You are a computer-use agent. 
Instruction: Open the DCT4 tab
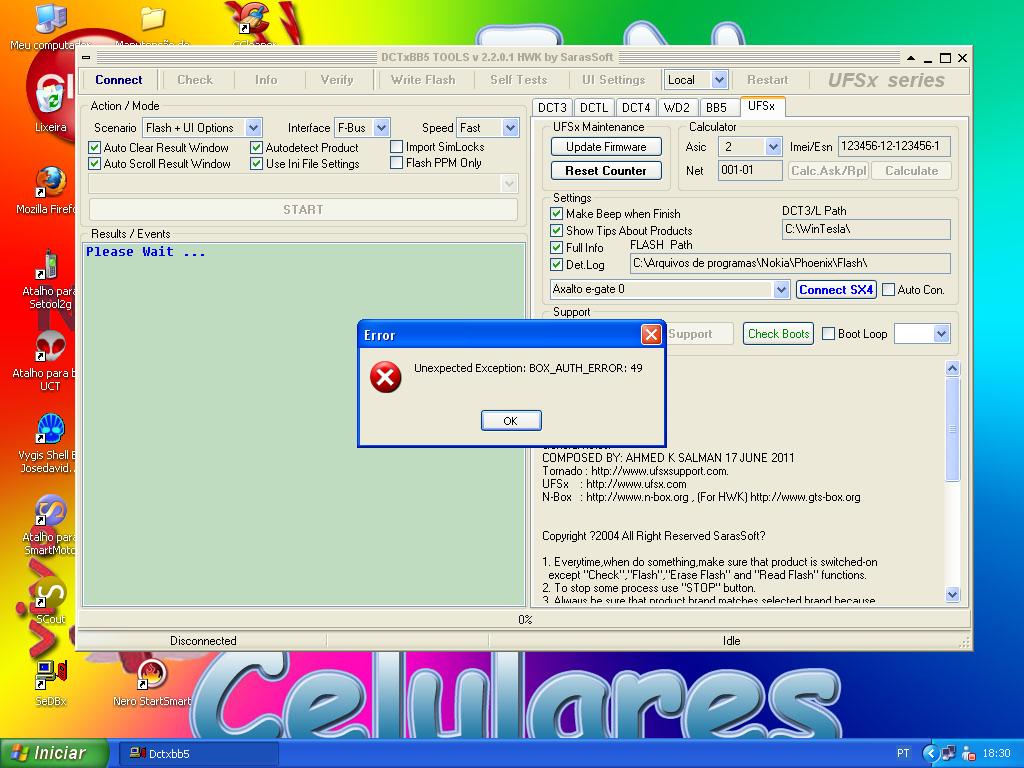tap(636, 108)
